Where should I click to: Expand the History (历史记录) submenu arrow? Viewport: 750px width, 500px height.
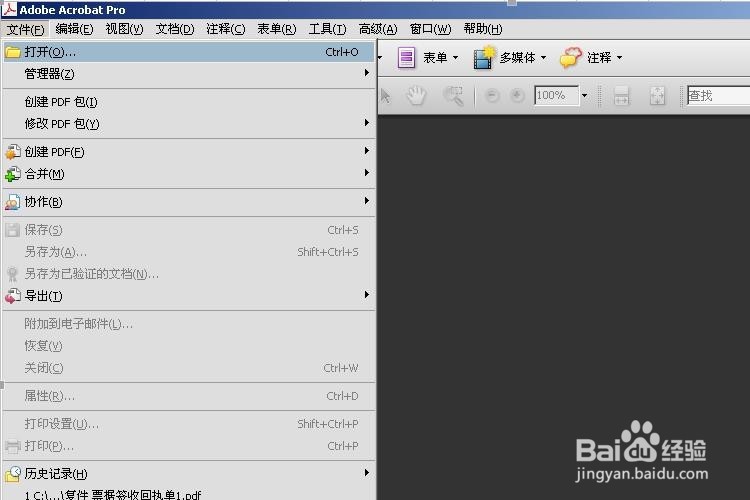366,473
